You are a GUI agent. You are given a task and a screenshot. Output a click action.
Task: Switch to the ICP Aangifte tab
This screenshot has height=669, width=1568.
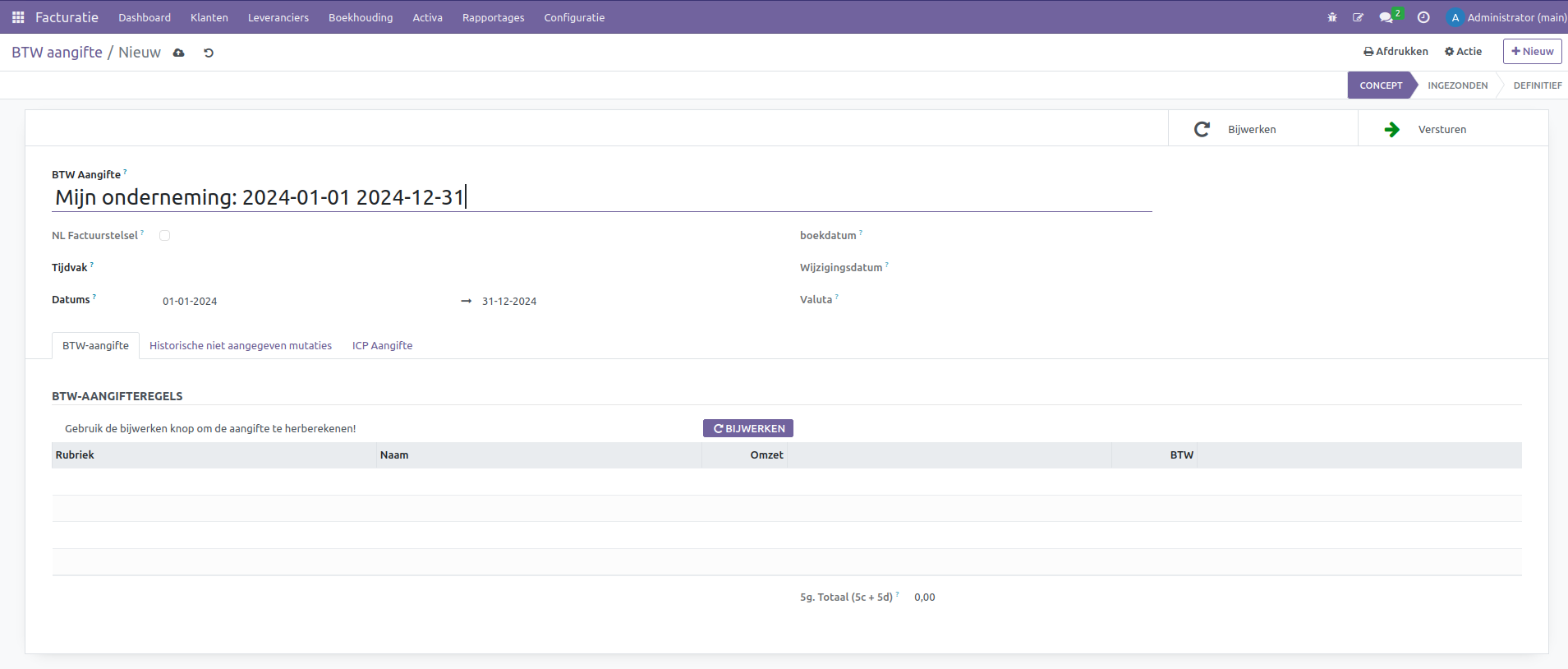[382, 346]
